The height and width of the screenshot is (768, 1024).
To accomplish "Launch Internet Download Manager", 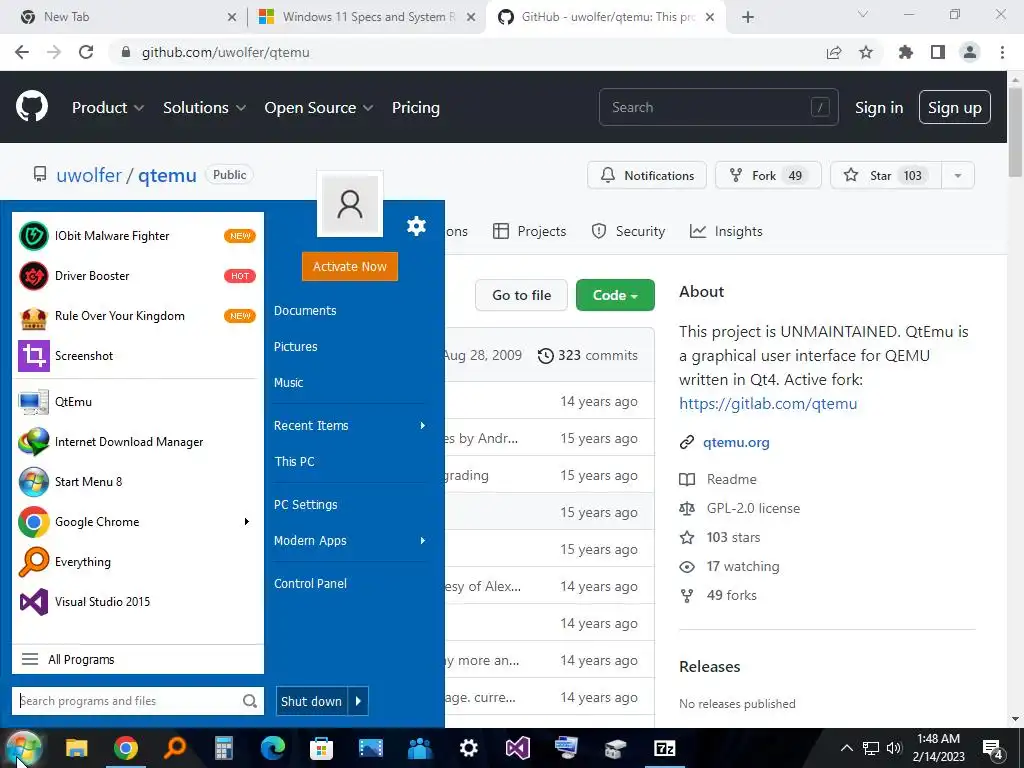I will [137, 442].
